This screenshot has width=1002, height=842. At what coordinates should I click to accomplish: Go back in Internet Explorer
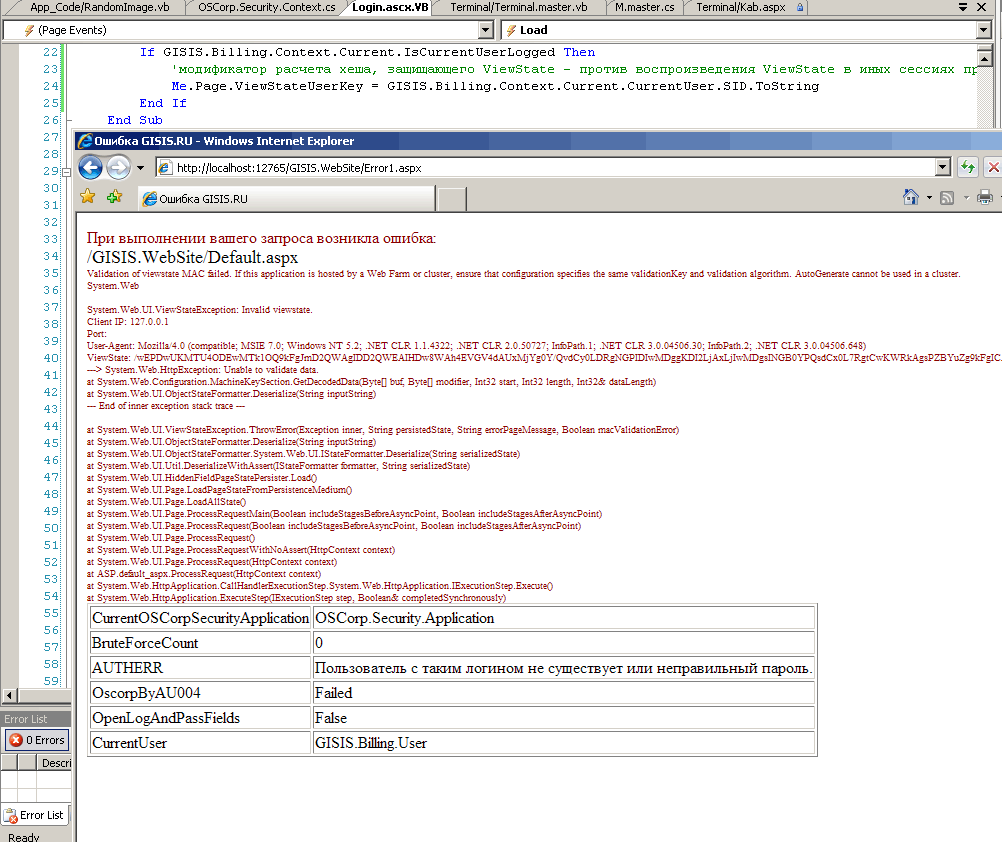pos(90,167)
